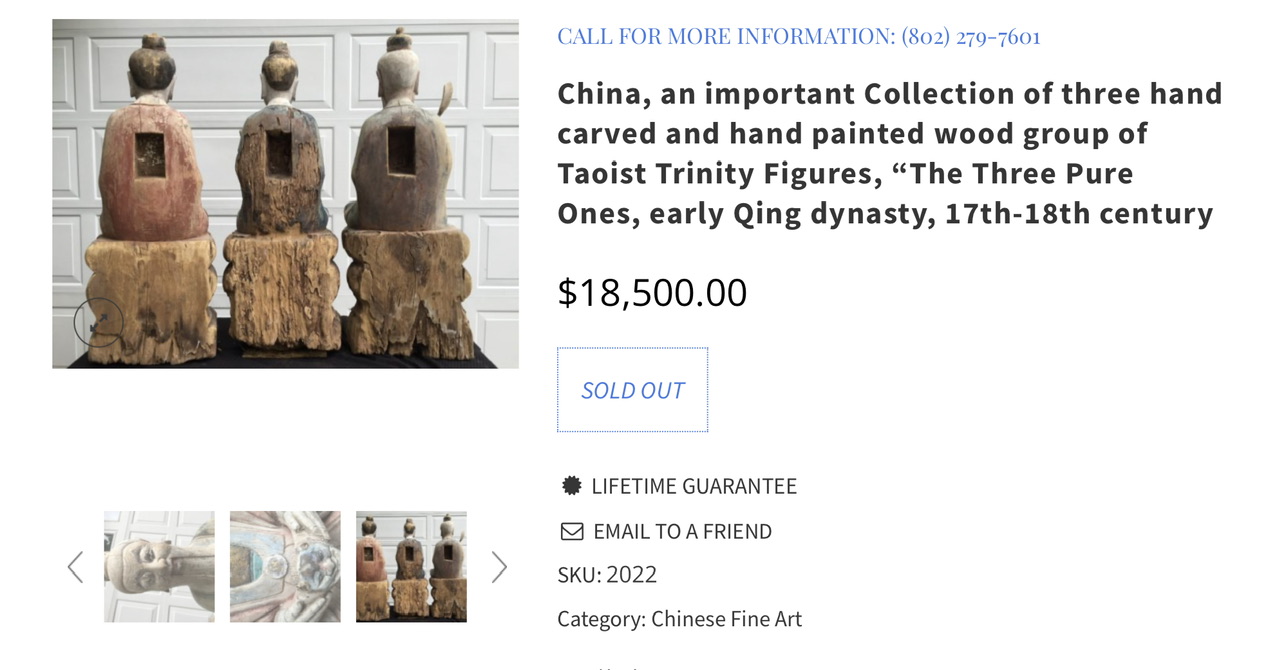Screen dimensions: 1280x670
Task: Click the $18,500.00 price
Action: tap(652, 292)
